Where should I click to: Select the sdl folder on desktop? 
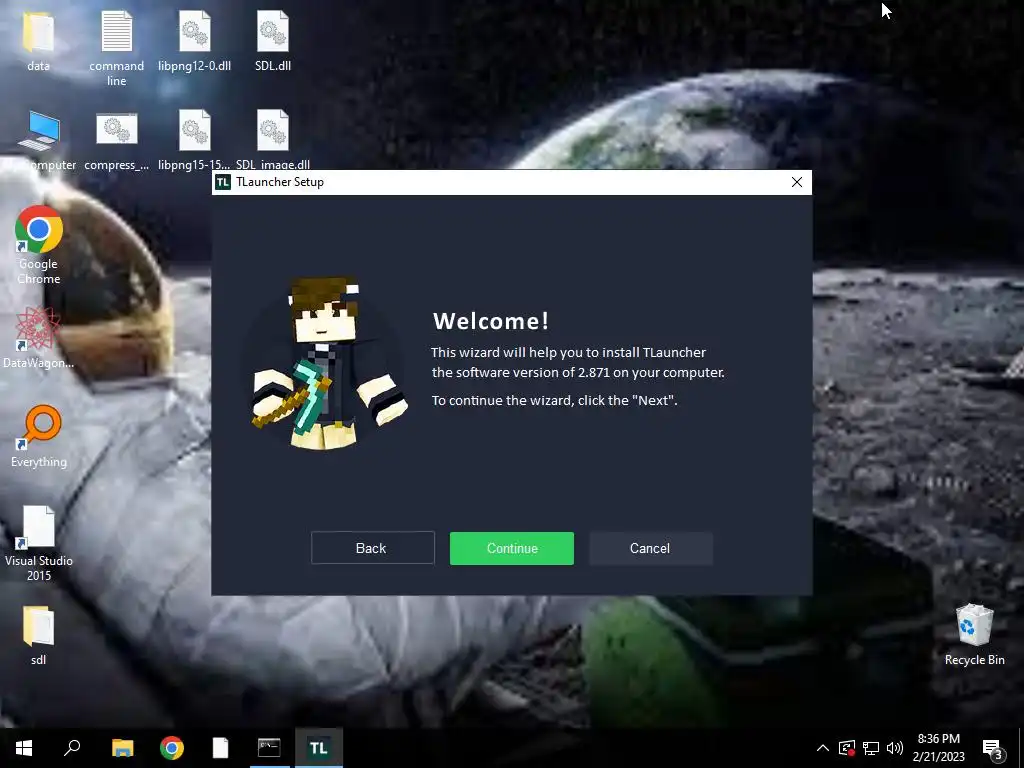[x=39, y=635]
